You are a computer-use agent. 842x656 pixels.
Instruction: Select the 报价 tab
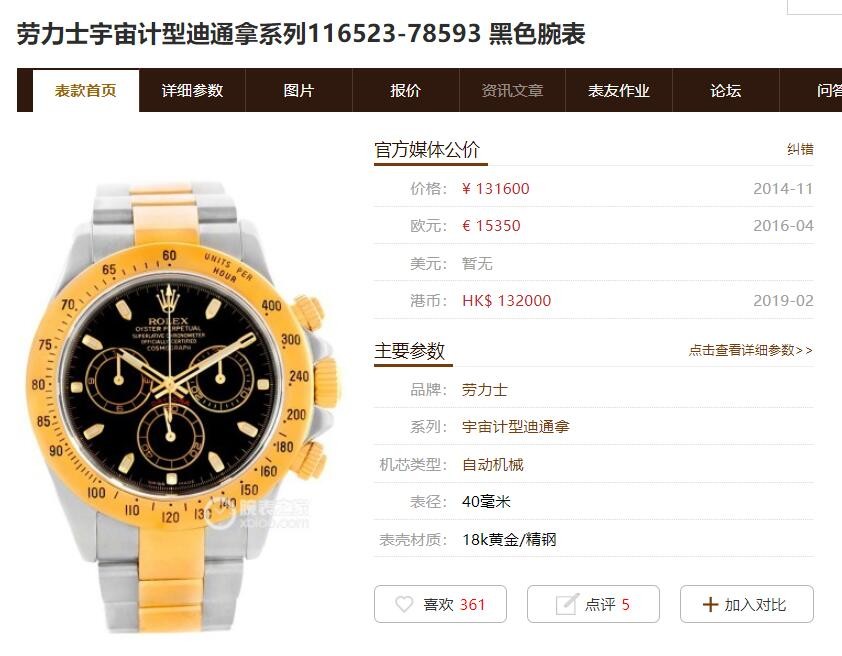[x=405, y=90]
